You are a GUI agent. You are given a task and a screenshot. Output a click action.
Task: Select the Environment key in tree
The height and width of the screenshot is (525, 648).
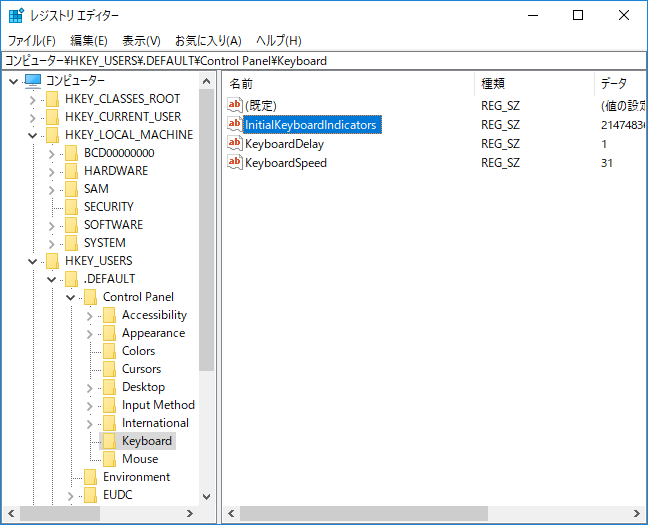point(136,477)
